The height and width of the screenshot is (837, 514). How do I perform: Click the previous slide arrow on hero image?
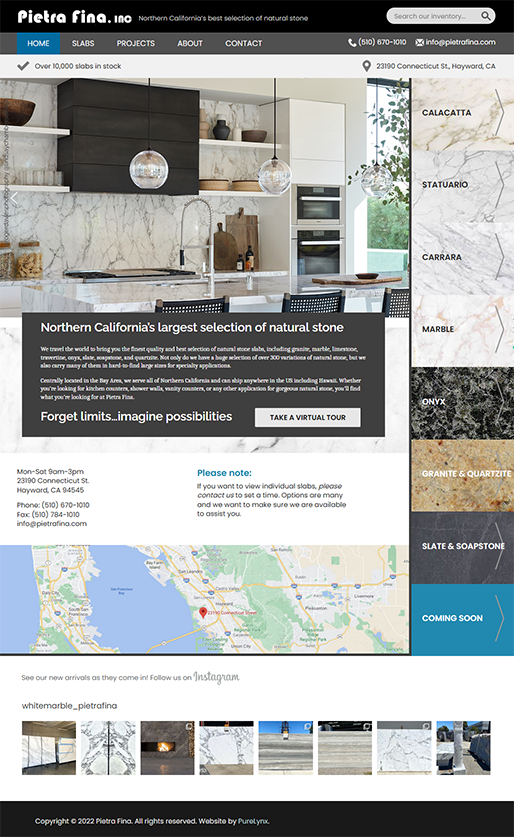14,199
